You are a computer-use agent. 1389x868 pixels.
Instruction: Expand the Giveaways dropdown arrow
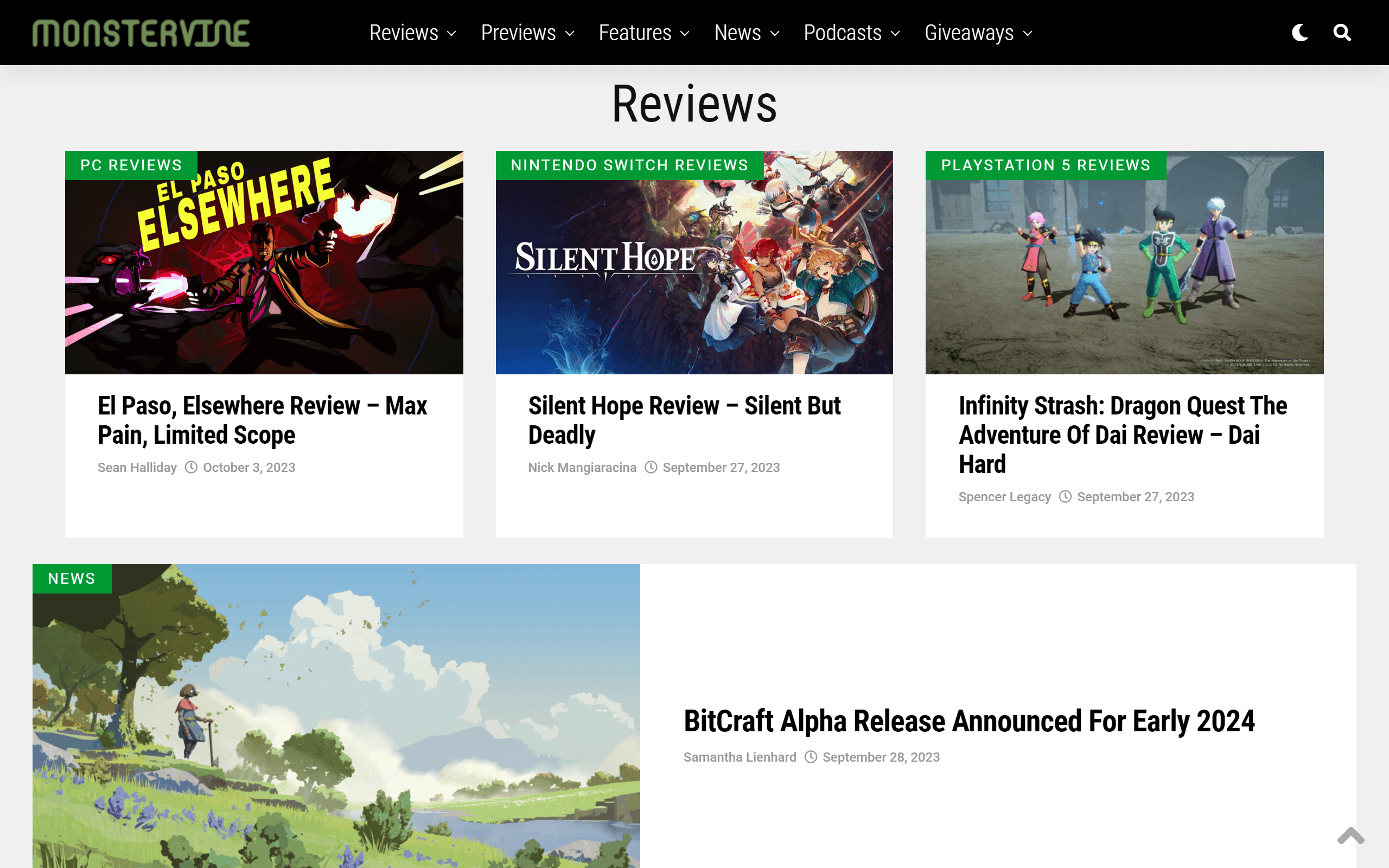(1028, 34)
